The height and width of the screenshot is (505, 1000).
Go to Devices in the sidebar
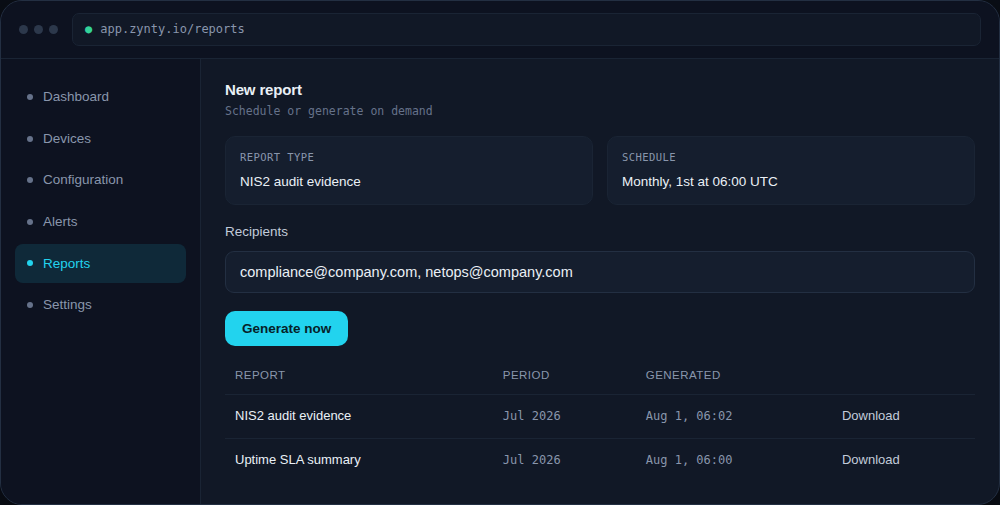coord(100,138)
